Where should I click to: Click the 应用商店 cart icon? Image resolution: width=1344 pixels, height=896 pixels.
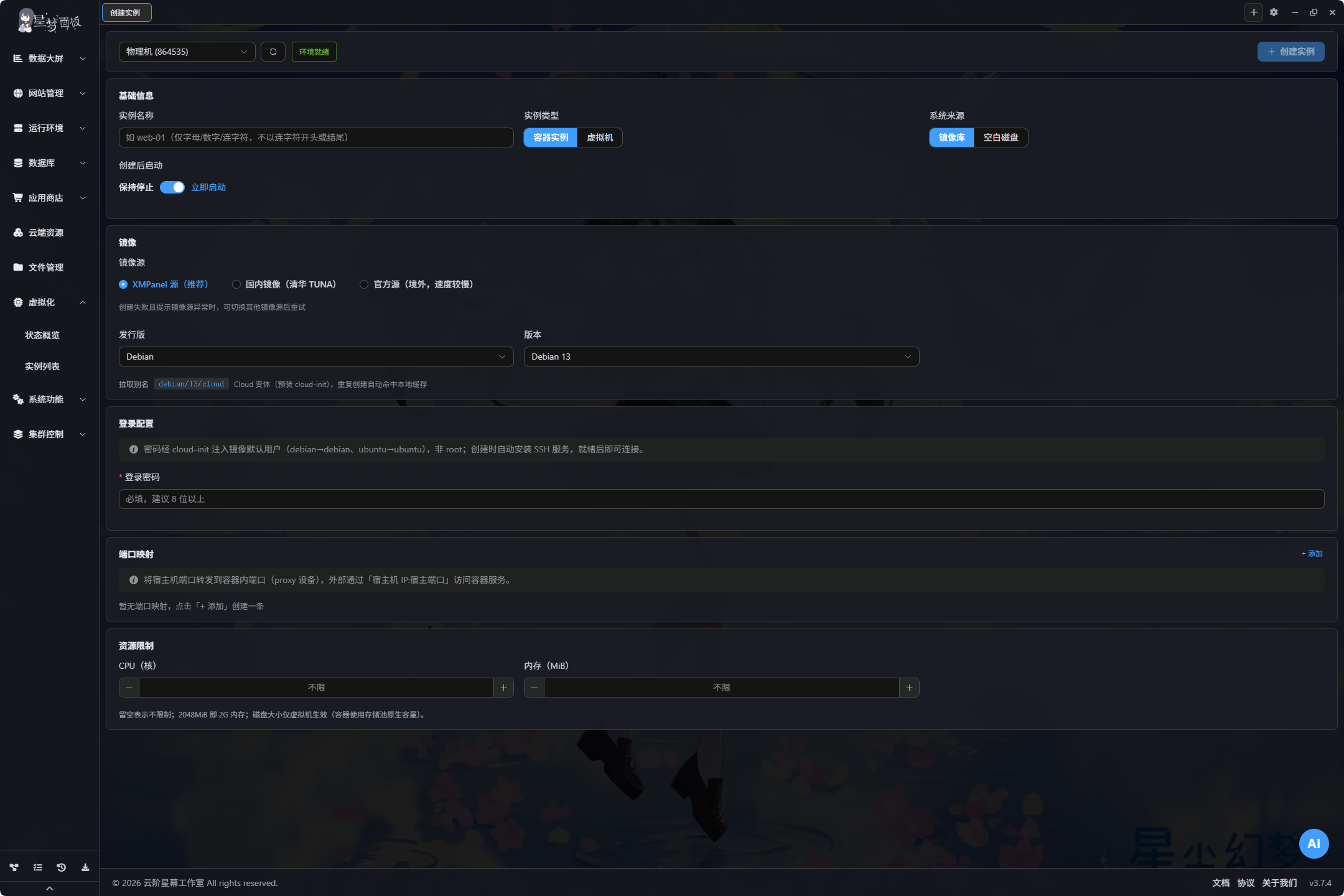coord(18,198)
